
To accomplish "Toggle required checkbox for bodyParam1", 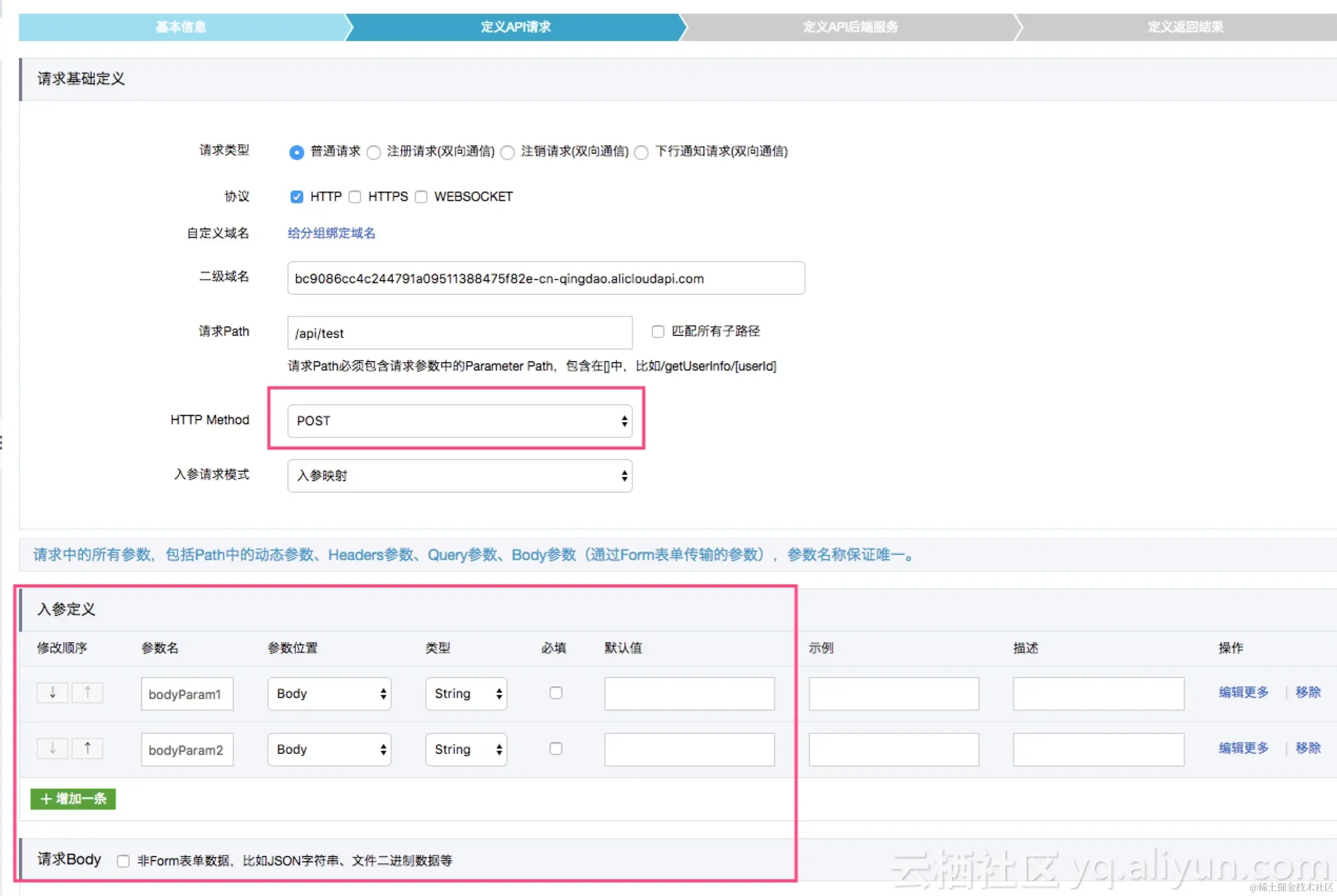I will (555, 693).
